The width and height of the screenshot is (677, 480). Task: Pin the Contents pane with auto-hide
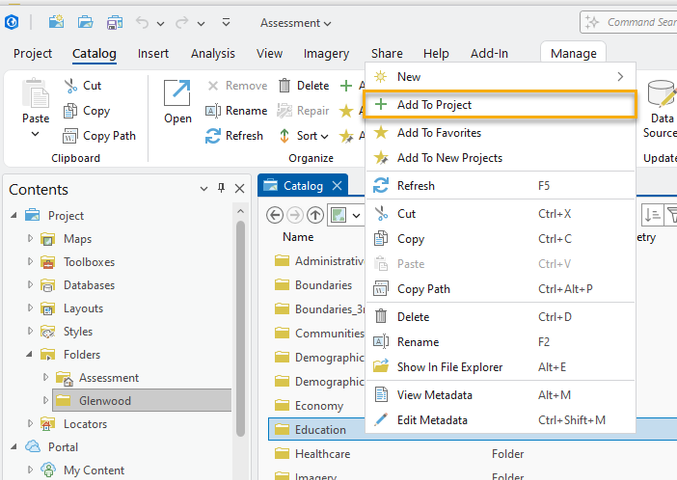(x=221, y=189)
